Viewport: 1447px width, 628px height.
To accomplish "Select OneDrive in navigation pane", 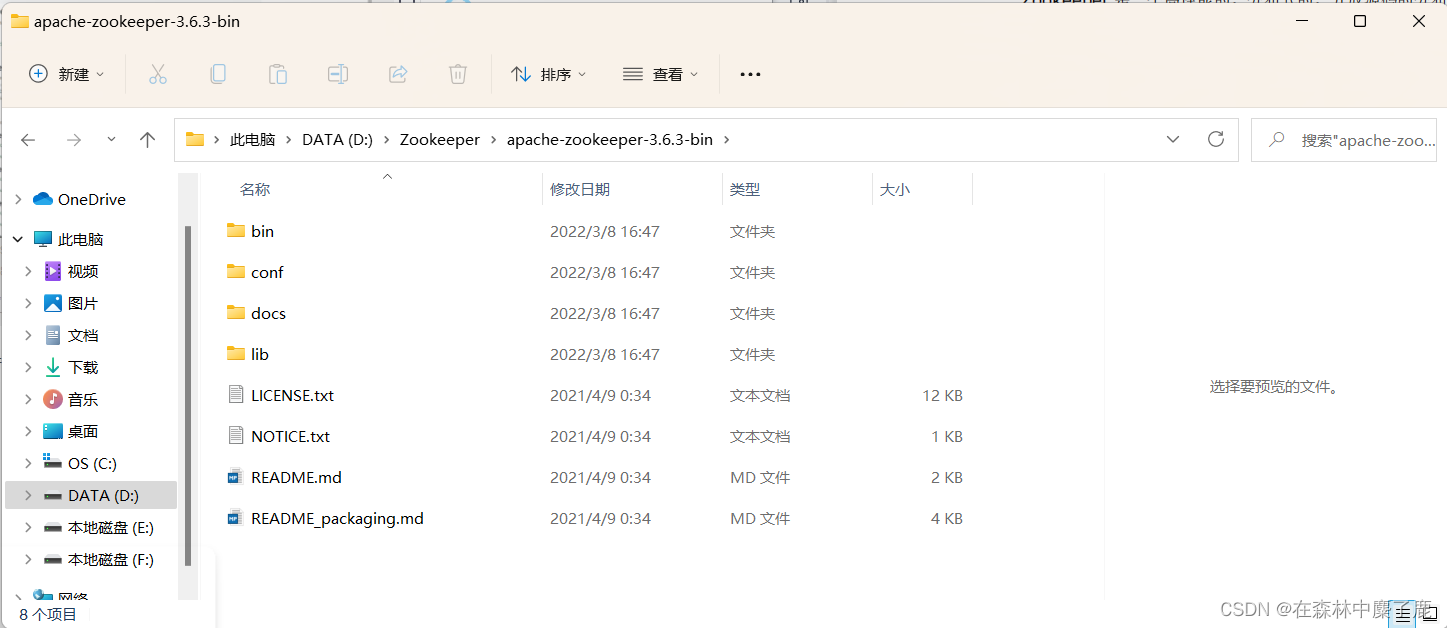I will point(92,199).
